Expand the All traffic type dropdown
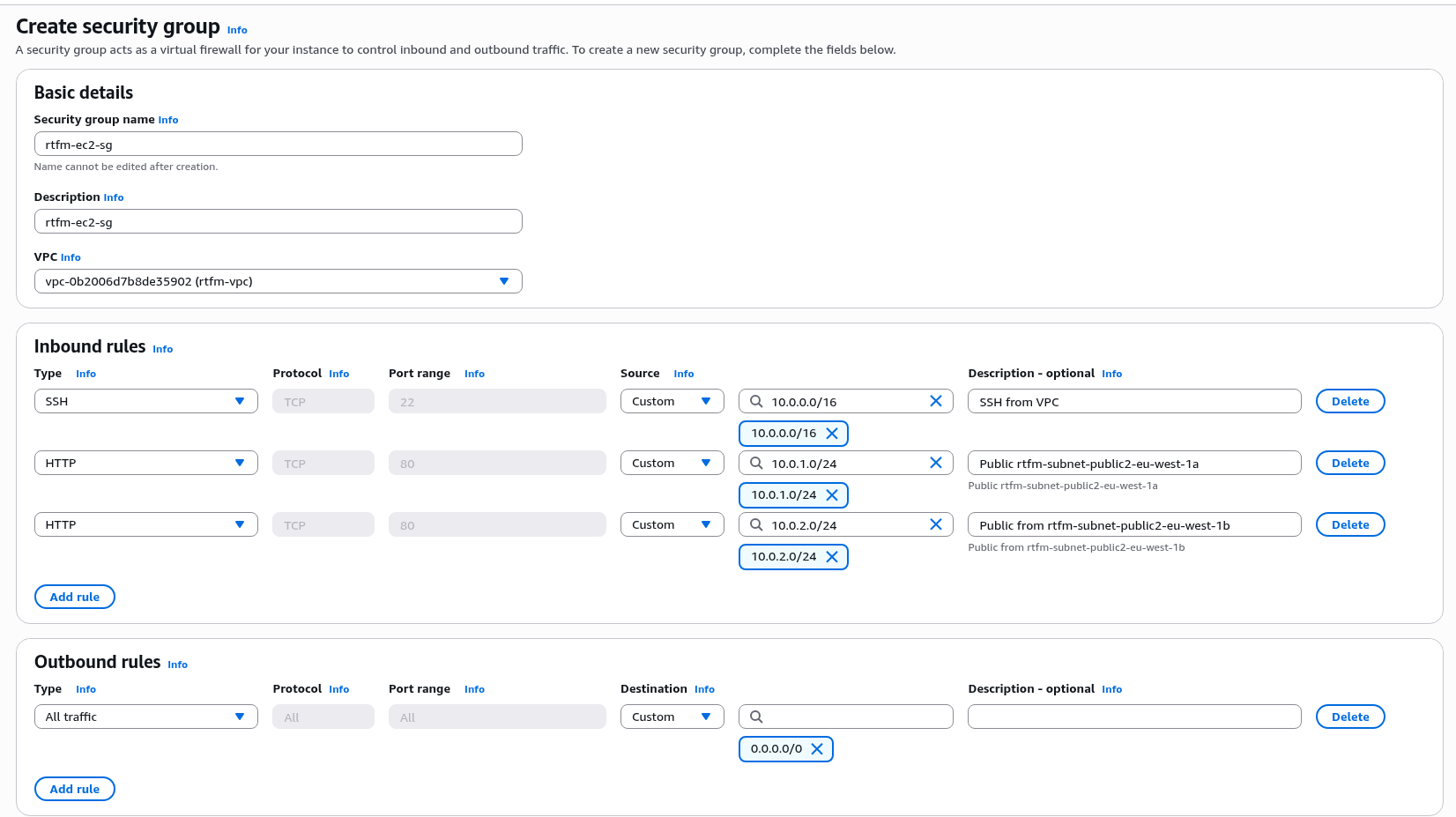Viewport: 1456px width, 817px height. [145, 717]
